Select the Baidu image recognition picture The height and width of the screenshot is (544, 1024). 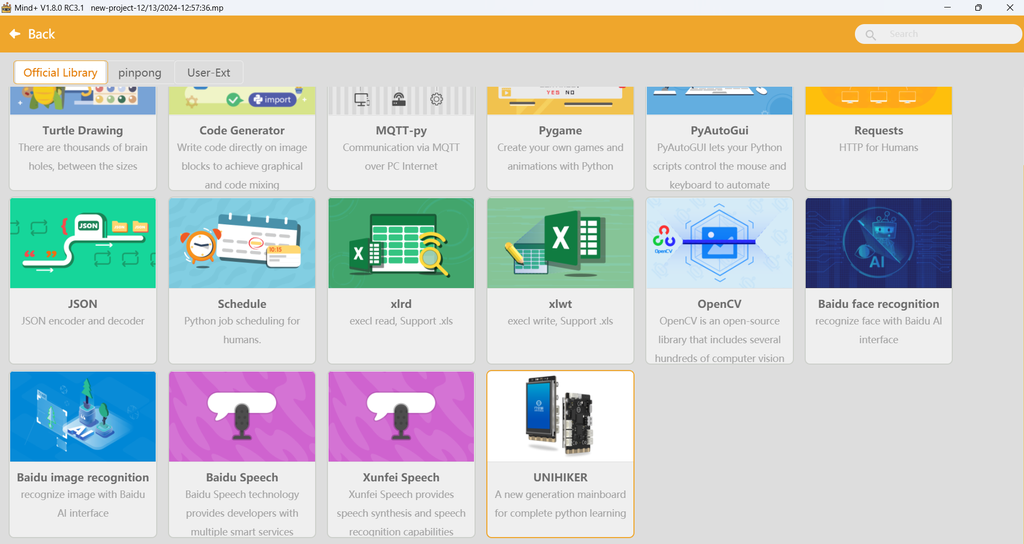tap(83, 417)
